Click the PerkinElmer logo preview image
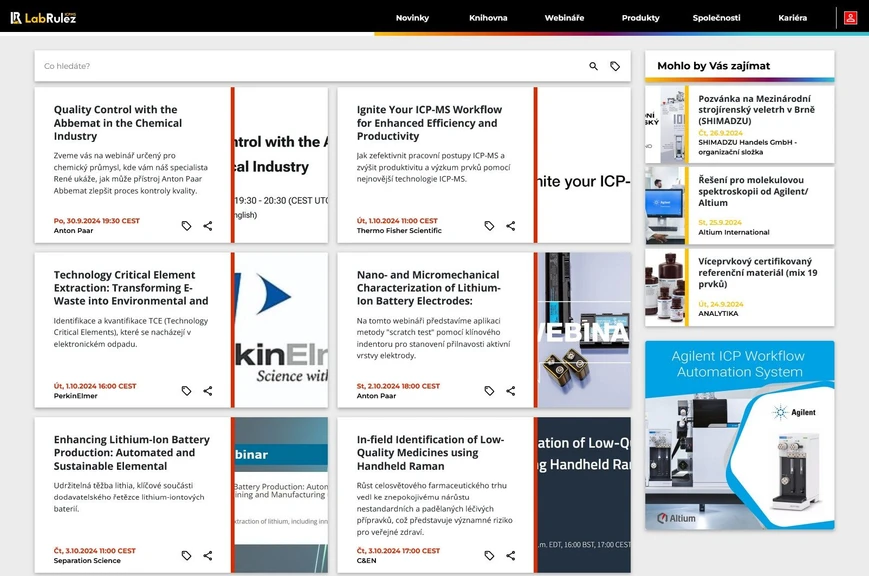 click(281, 330)
